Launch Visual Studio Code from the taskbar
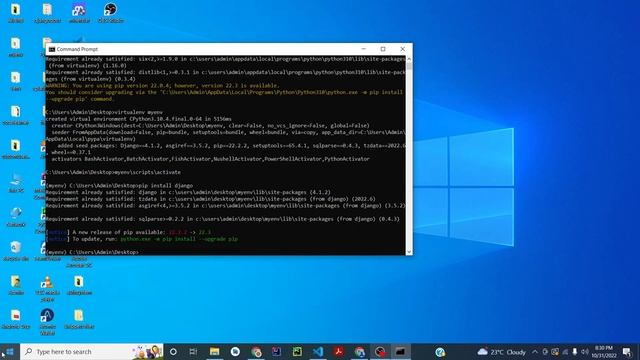 (x=318, y=351)
